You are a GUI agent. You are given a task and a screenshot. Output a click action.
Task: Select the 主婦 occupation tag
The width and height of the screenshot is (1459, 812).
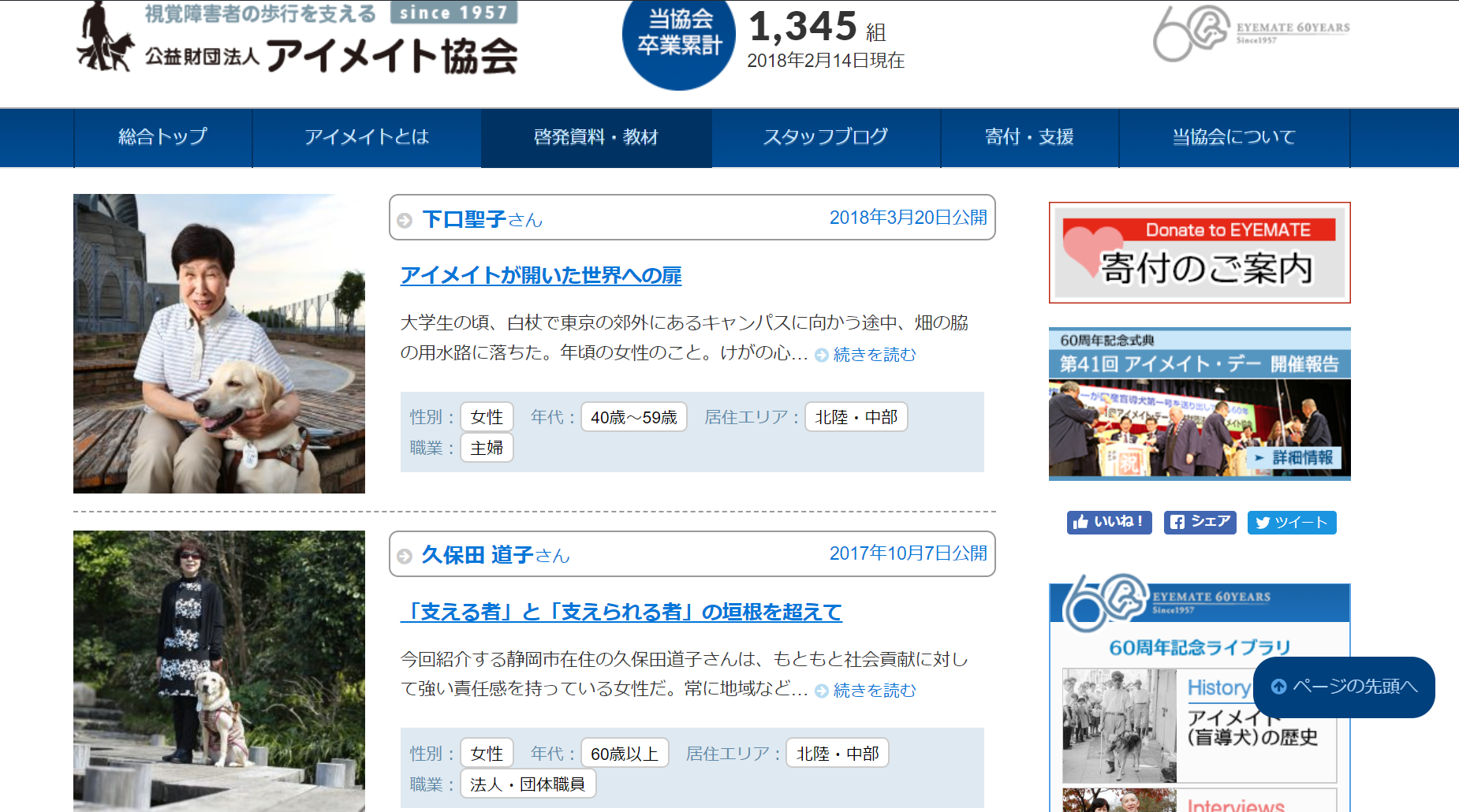487,448
